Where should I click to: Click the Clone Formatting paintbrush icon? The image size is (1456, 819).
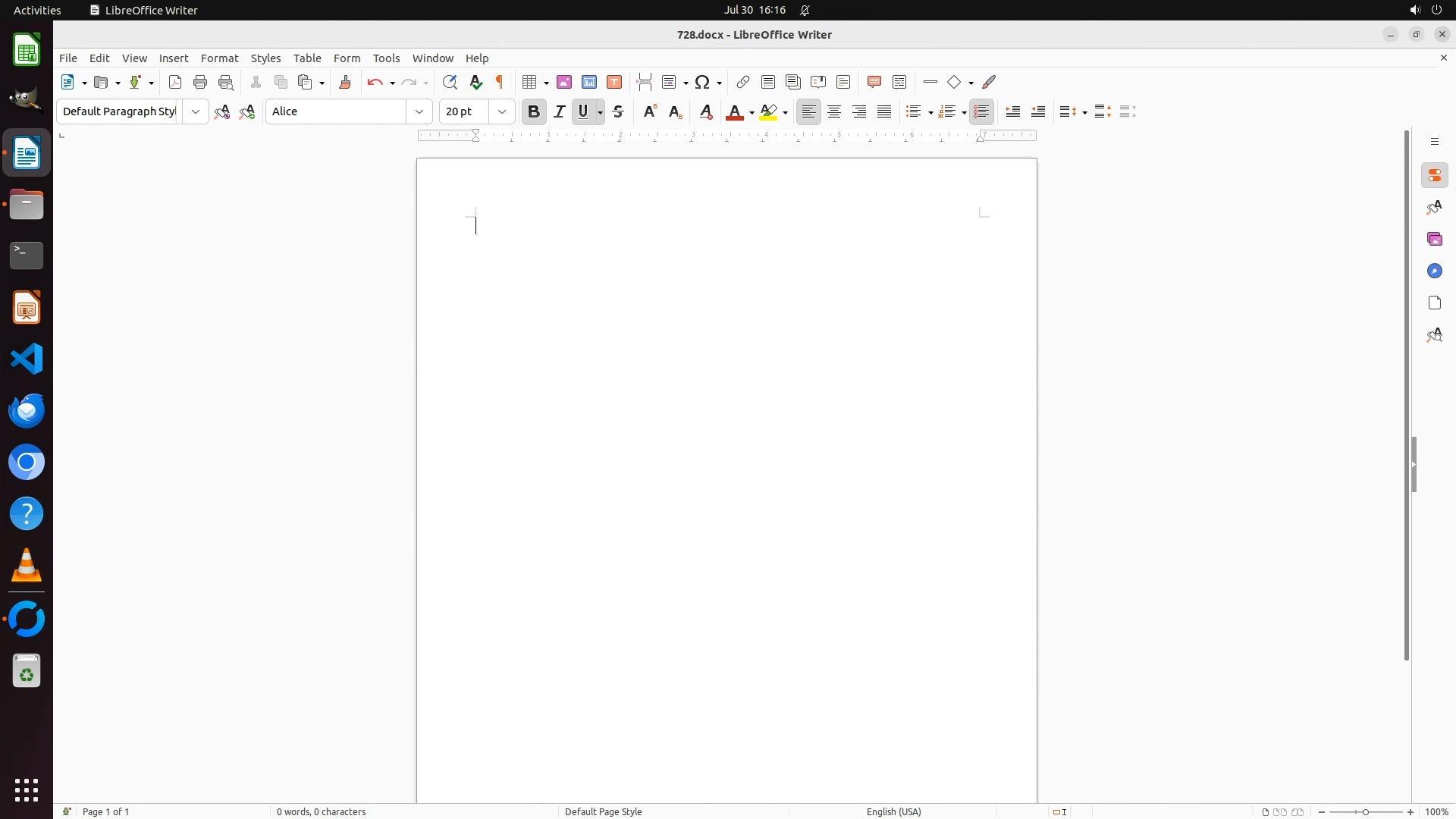pyautogui.click(x=345, y=83)
